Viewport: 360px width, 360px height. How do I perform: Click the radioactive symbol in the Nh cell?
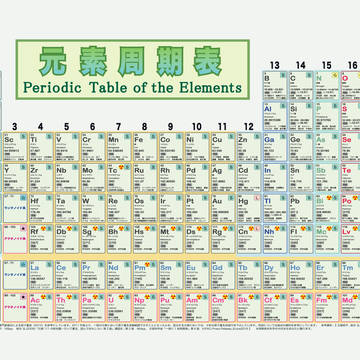[277, 229]
